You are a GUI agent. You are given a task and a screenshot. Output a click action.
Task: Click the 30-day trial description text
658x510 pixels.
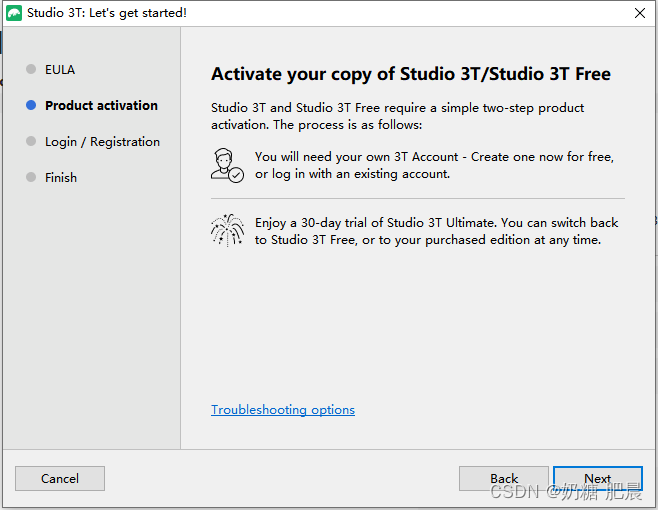point(436,231)
